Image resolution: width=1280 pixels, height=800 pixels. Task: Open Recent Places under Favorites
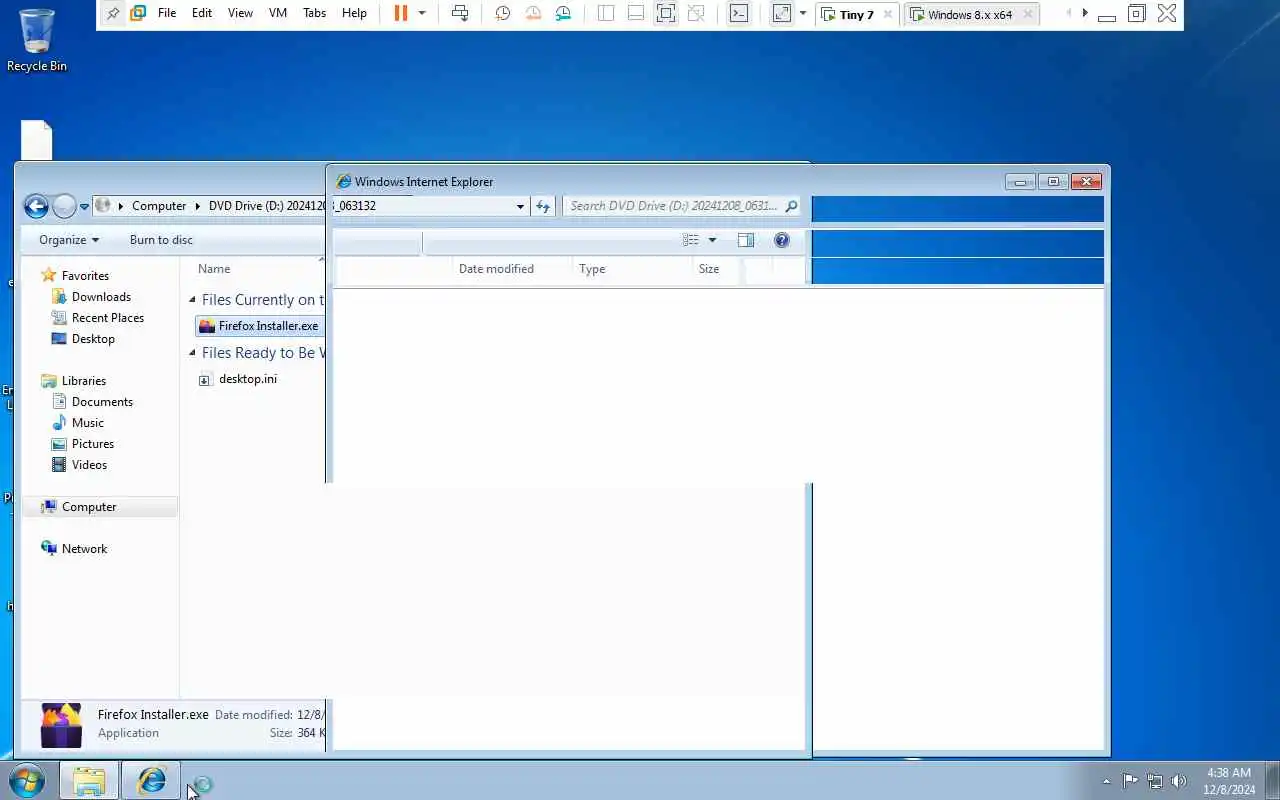pos(108,318)
